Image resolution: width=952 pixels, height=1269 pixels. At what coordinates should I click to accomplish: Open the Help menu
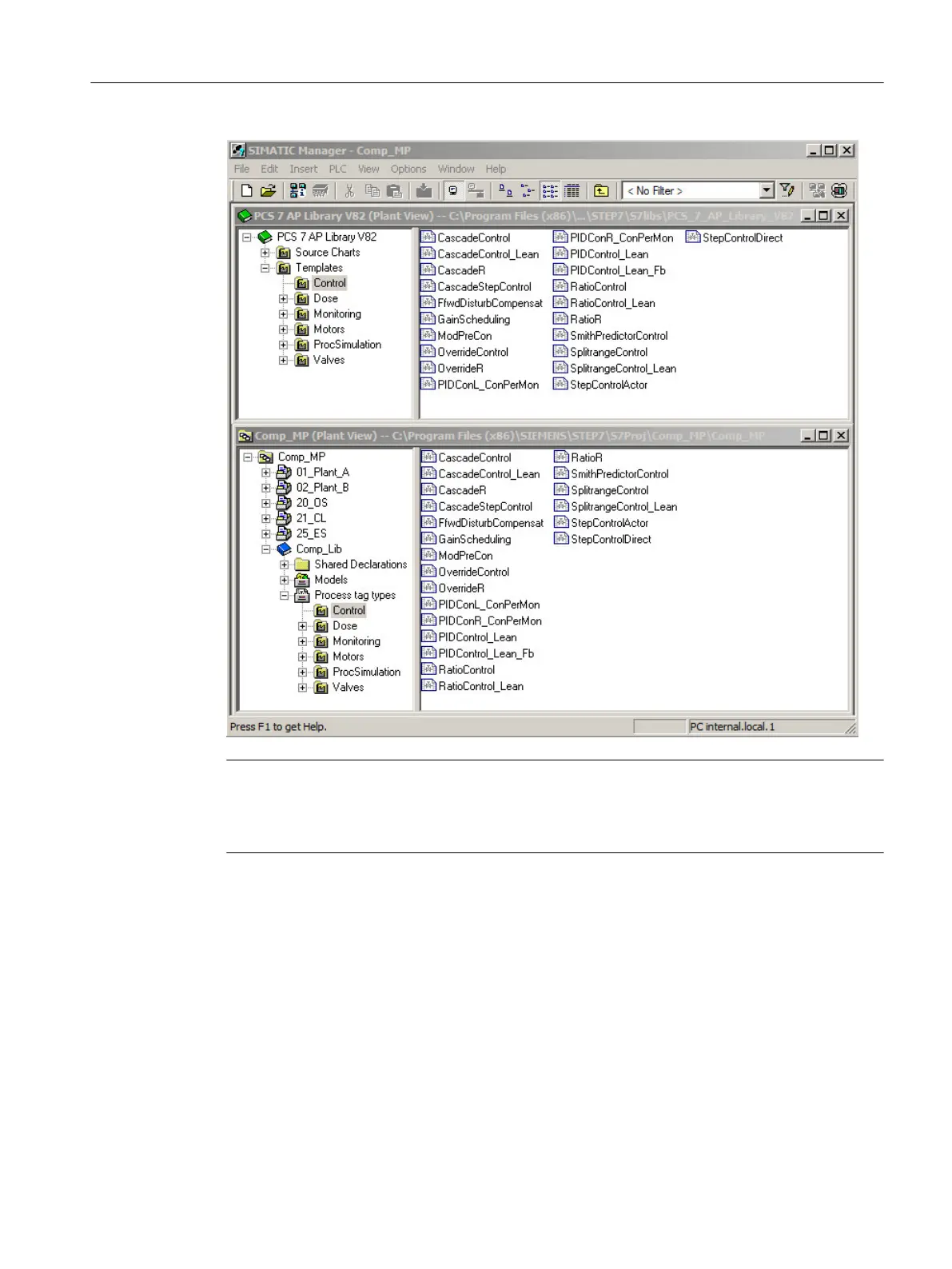click(496, 169)
